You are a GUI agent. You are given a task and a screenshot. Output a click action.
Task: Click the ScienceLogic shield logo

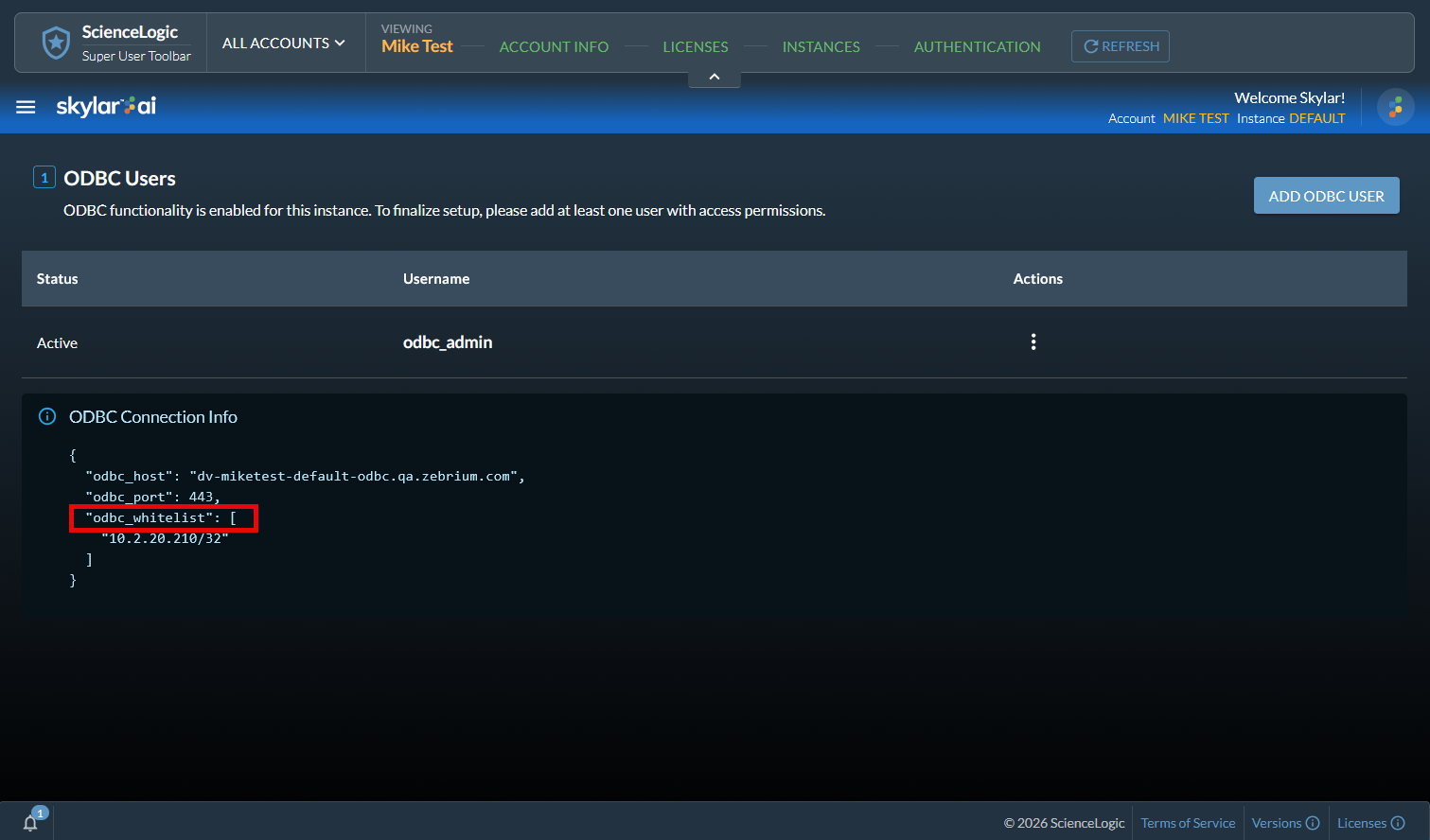point(56,44)
